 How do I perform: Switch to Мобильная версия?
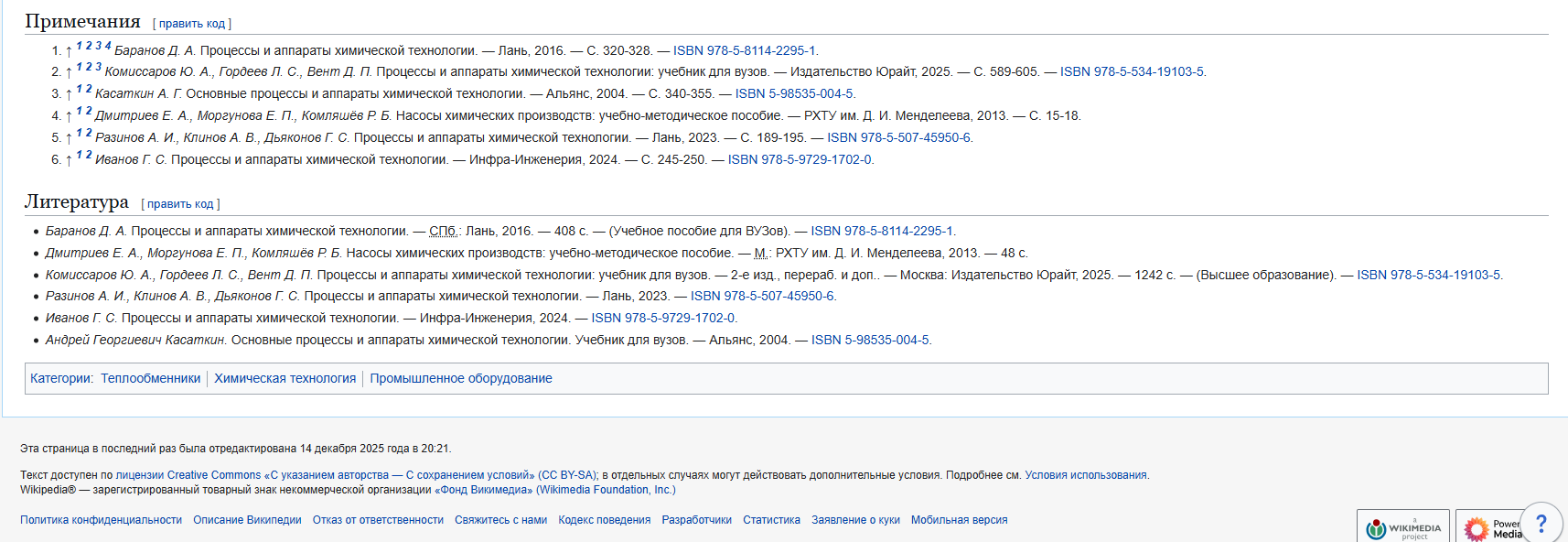coord(959,520)
